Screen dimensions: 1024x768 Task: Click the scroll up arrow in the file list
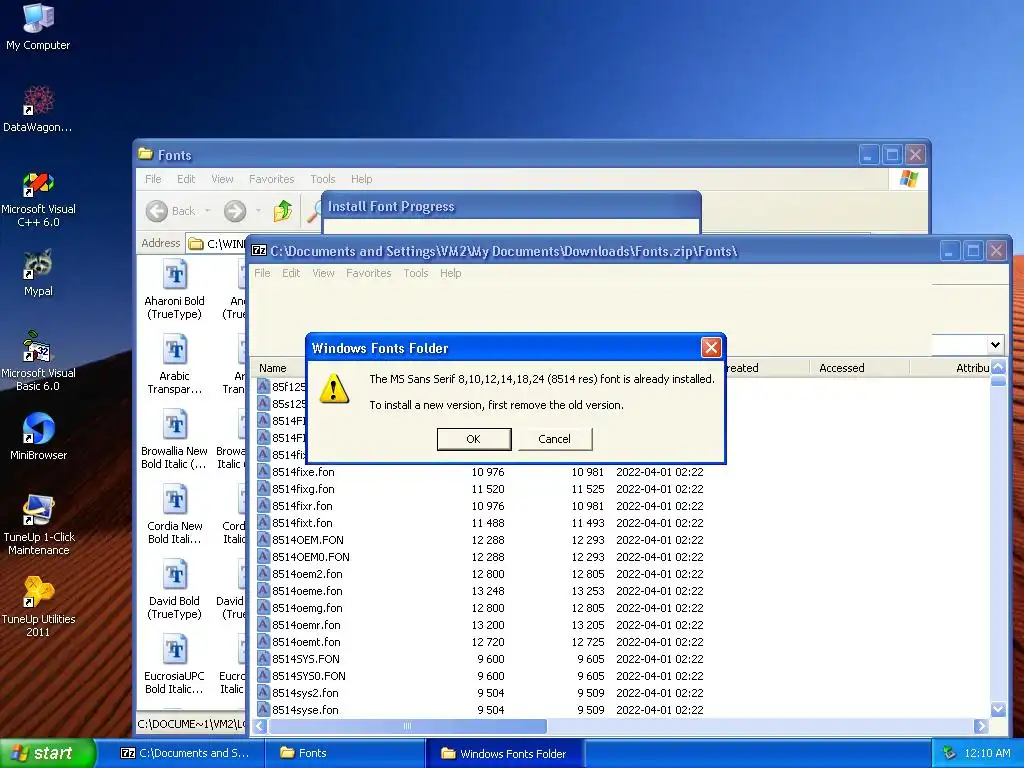(x=998, y=367)
